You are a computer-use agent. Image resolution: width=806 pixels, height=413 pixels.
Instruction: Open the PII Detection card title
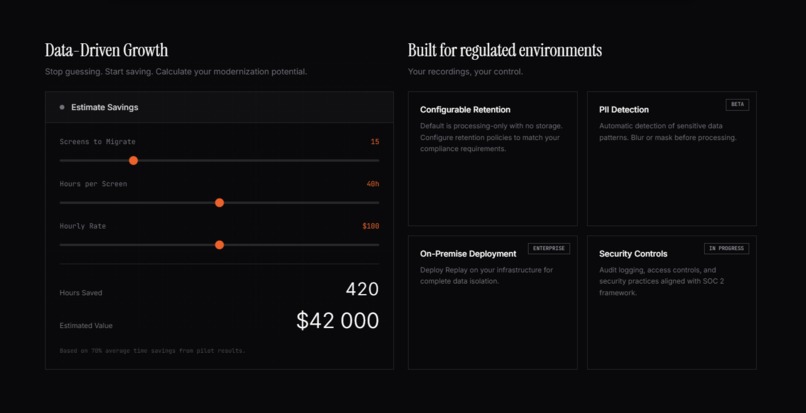[624, 110]
